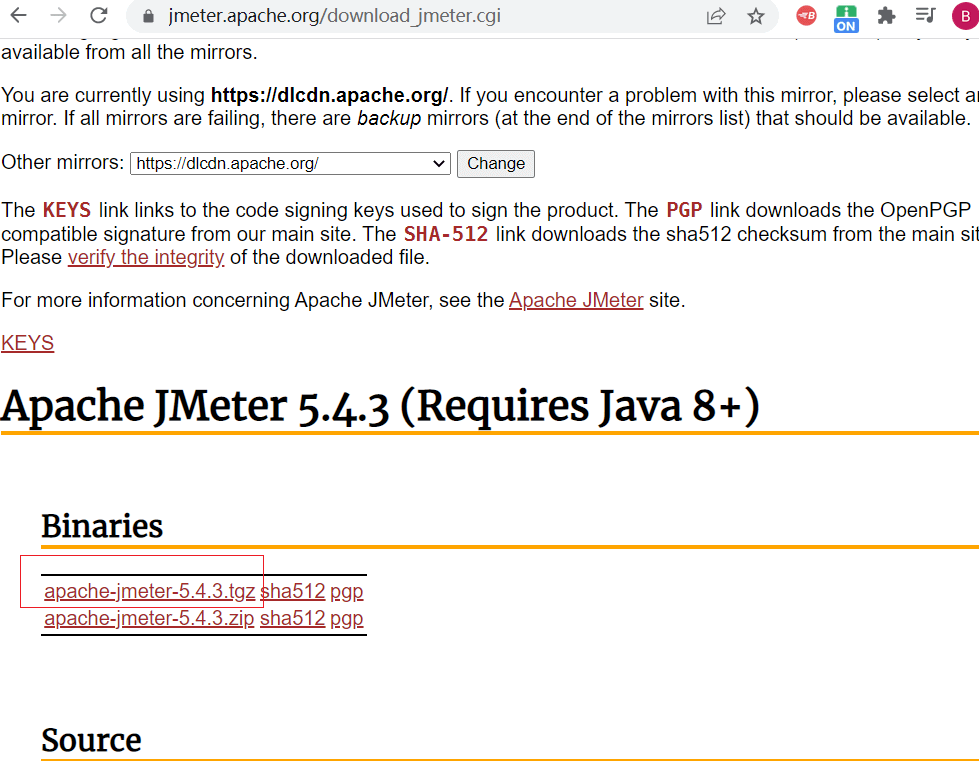Focus the address bar URL
Screen dimensions: 979x761
334,16
